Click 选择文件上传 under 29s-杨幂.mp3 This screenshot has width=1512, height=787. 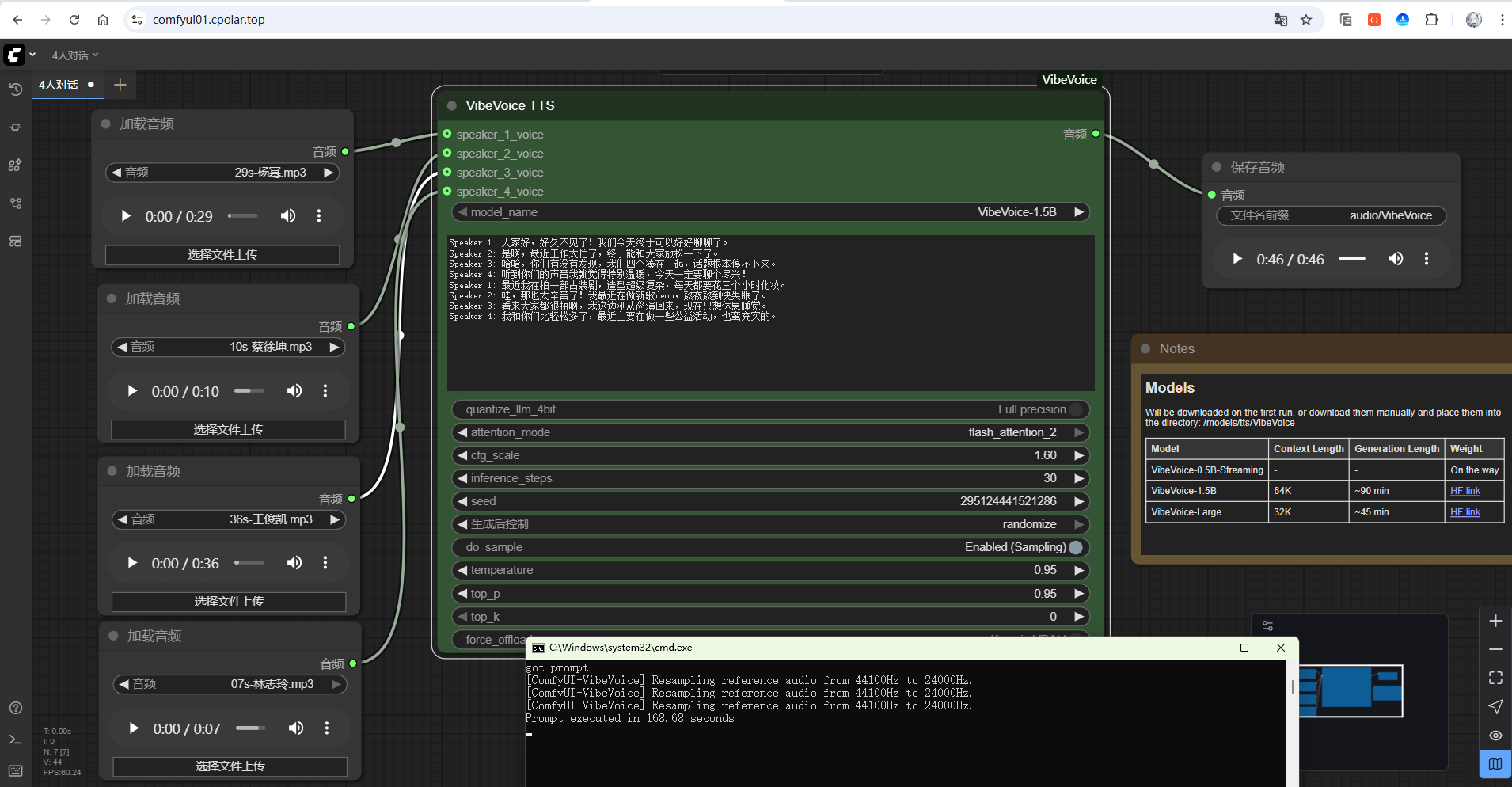pyautogui.click(x=222, y=255)
